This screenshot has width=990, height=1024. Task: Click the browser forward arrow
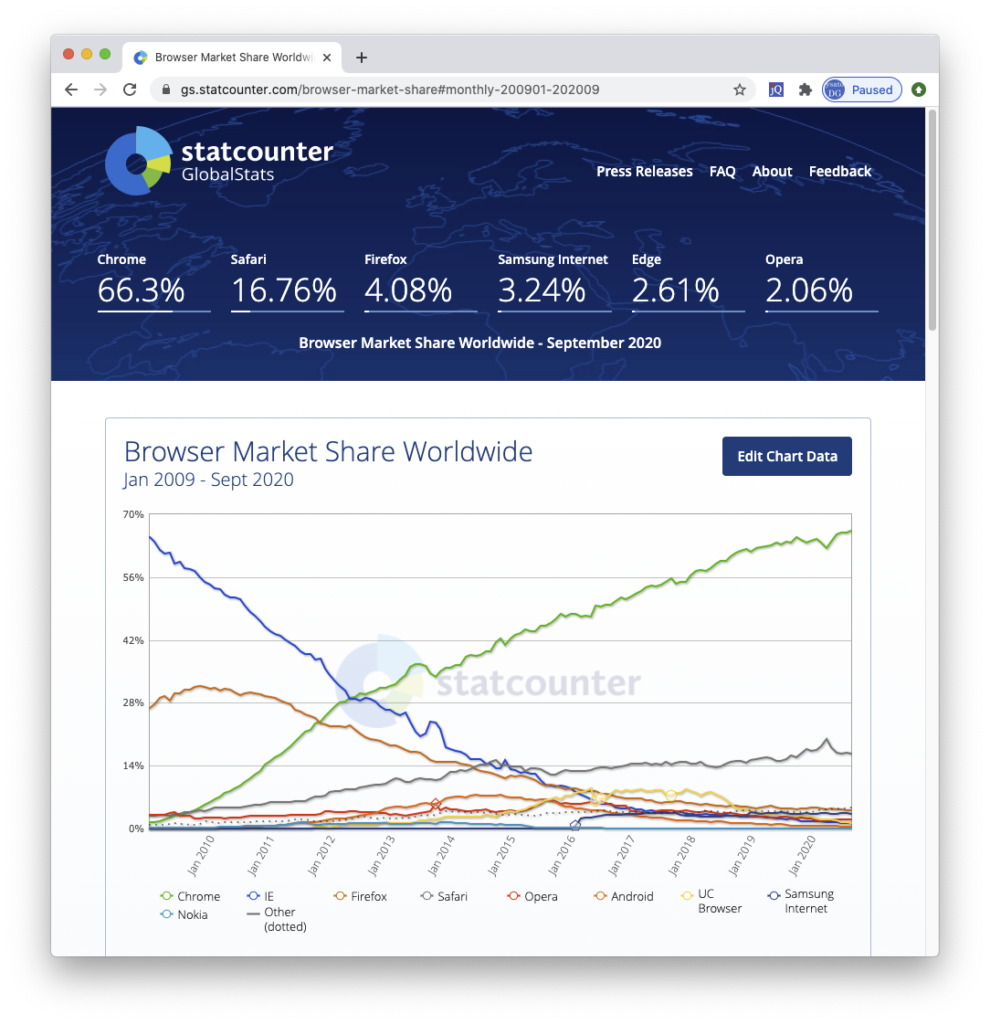pos(100,90)
